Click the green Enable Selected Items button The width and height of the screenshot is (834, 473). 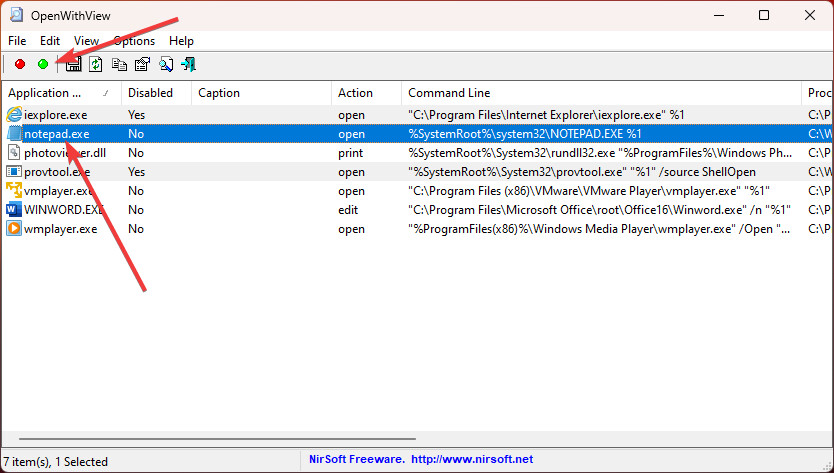coord(43,65)
